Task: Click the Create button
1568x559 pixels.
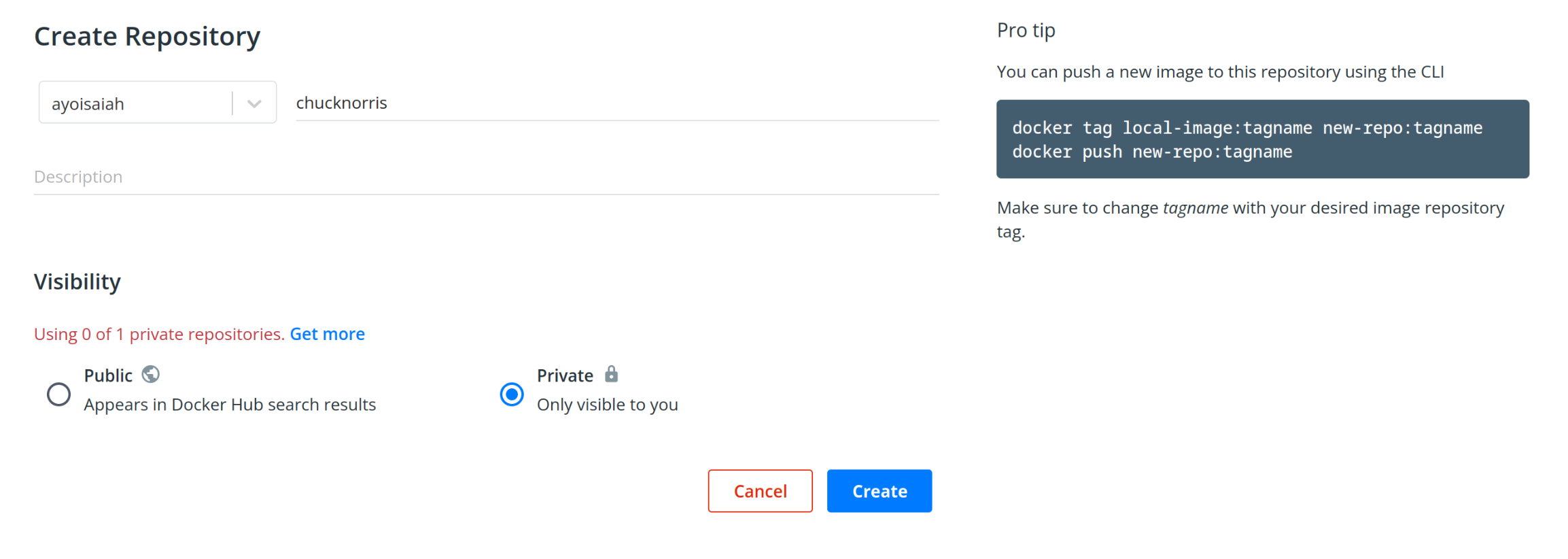Action: (x=879, y=490)
